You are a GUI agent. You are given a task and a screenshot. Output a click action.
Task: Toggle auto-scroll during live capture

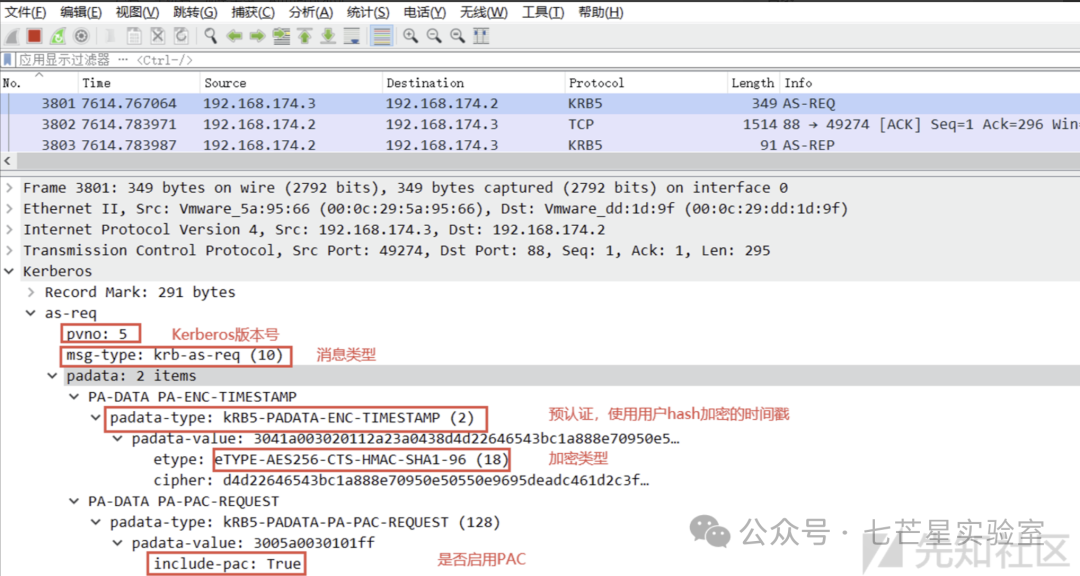tap(352, 36)
